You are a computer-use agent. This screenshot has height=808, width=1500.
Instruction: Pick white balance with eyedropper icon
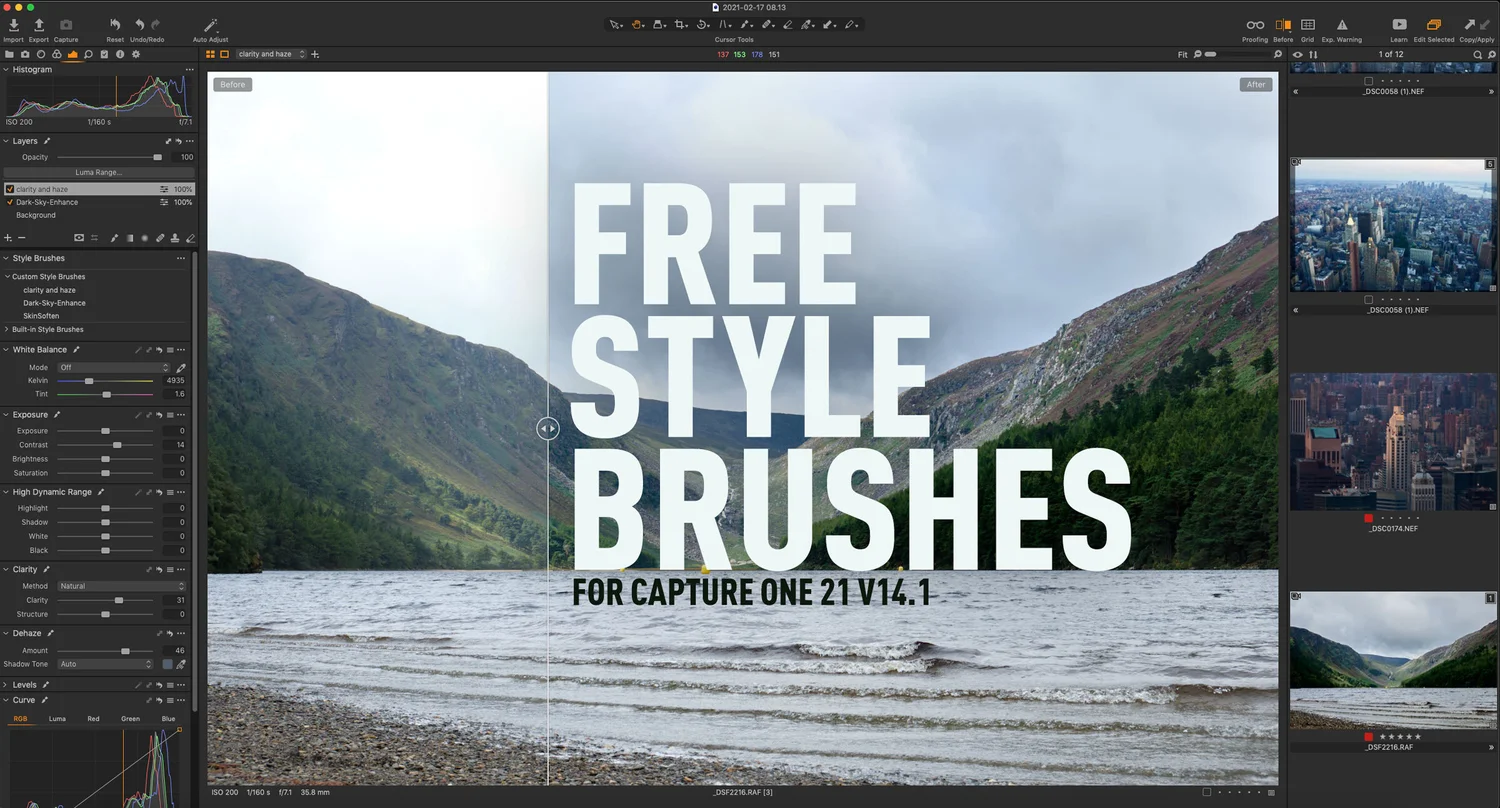click(181, 368)
